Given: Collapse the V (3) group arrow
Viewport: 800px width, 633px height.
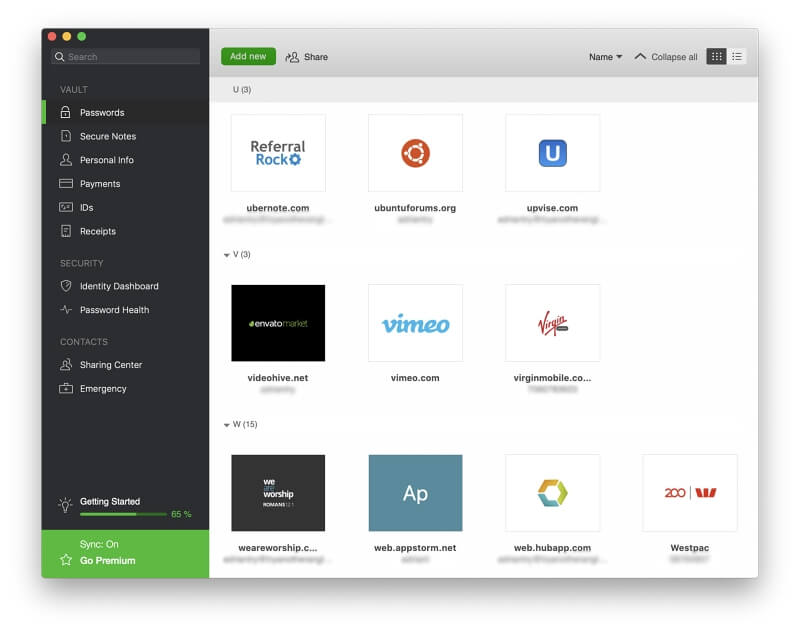Looking at the screenshot, I should click(227, 255).
